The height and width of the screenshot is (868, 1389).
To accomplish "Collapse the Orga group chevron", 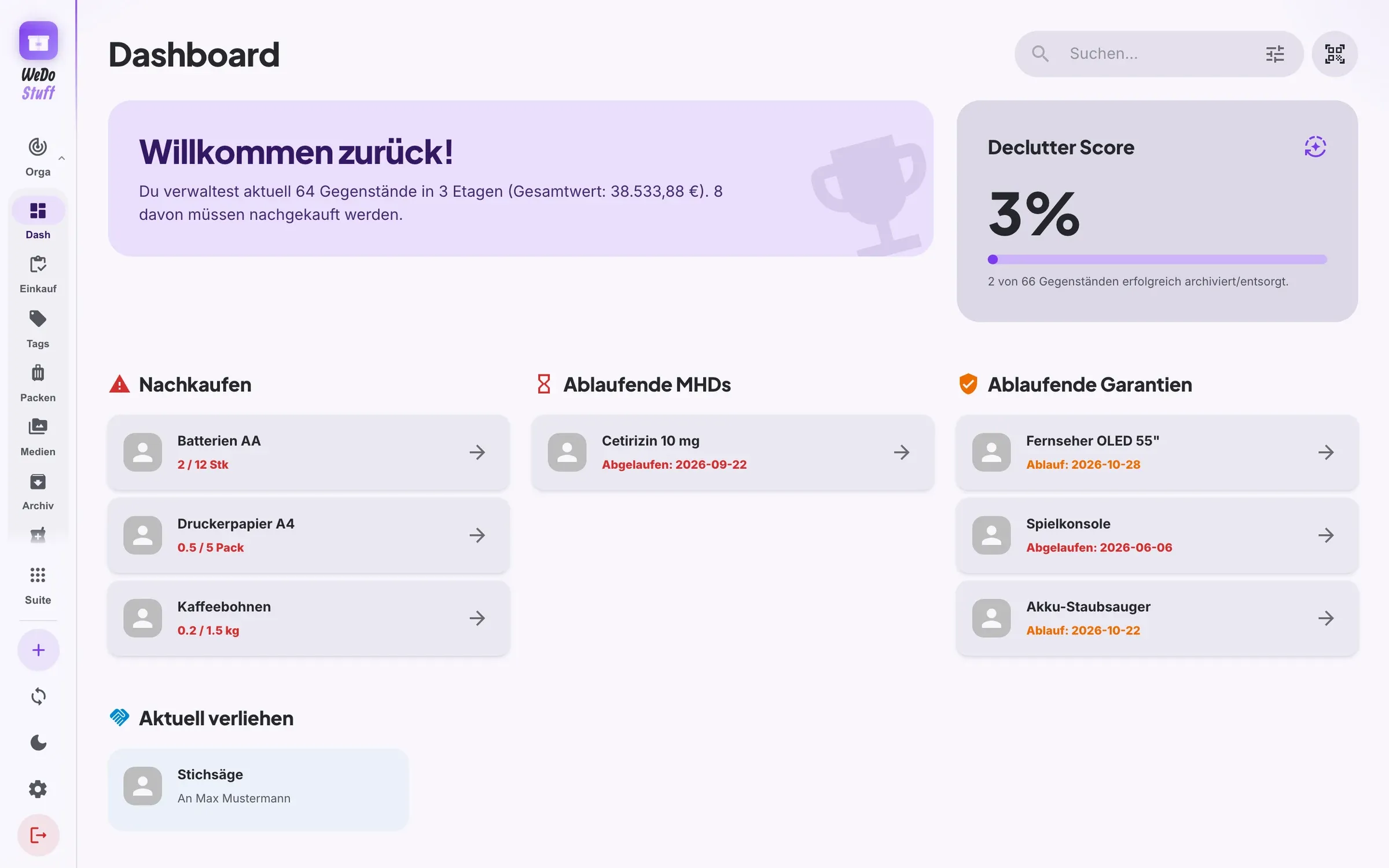I will pos(61,158).
